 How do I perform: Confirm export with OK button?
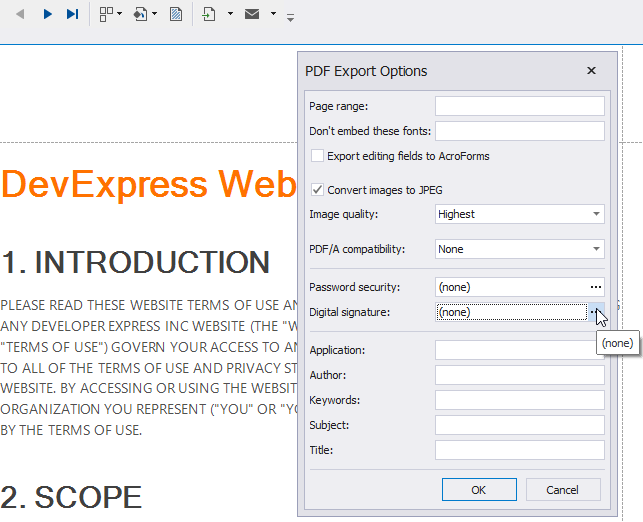point(479,490)
